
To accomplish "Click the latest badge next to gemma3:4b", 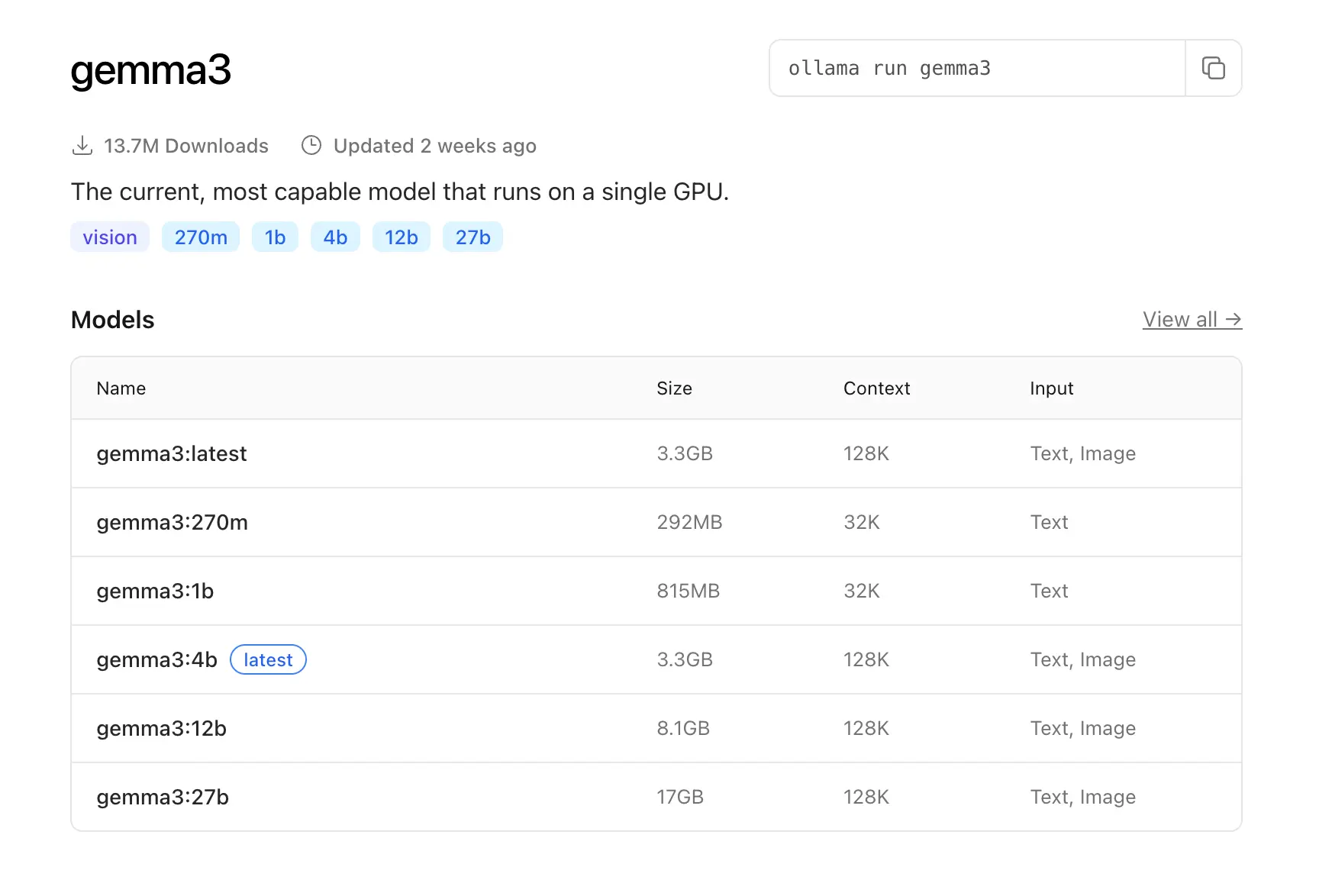I will click(x=268, y=660).
